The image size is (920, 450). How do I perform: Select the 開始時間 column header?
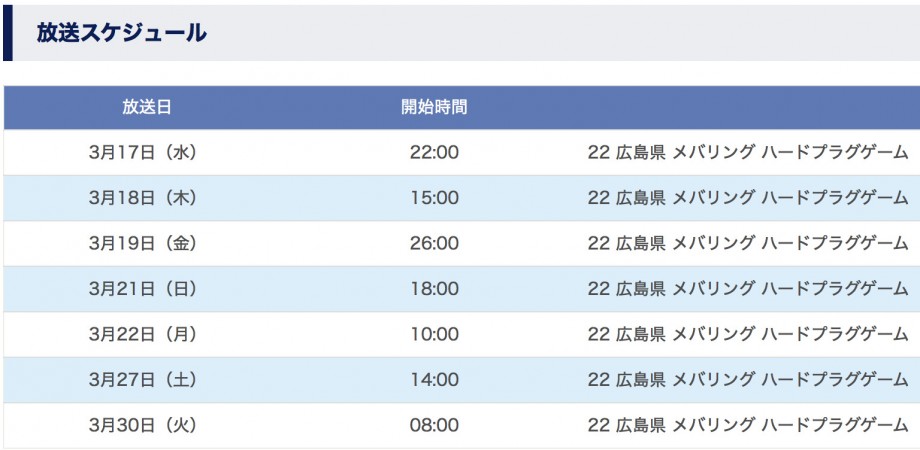tap(434, 107)
